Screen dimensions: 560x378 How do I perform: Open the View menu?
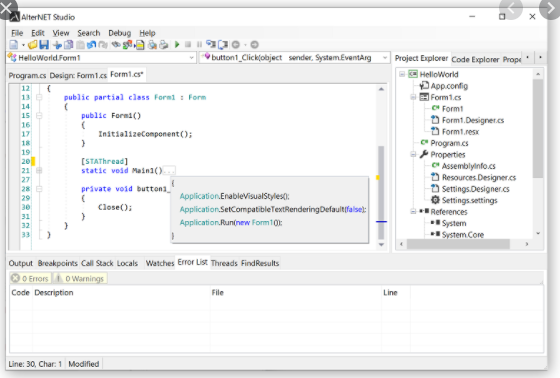[x=61, y=33]
